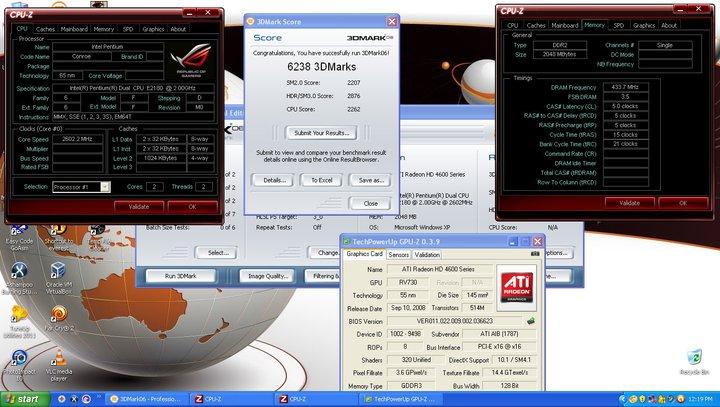
Task: Click the Channels # value Single
Action: pyautogui.click(x=665, y=45)
